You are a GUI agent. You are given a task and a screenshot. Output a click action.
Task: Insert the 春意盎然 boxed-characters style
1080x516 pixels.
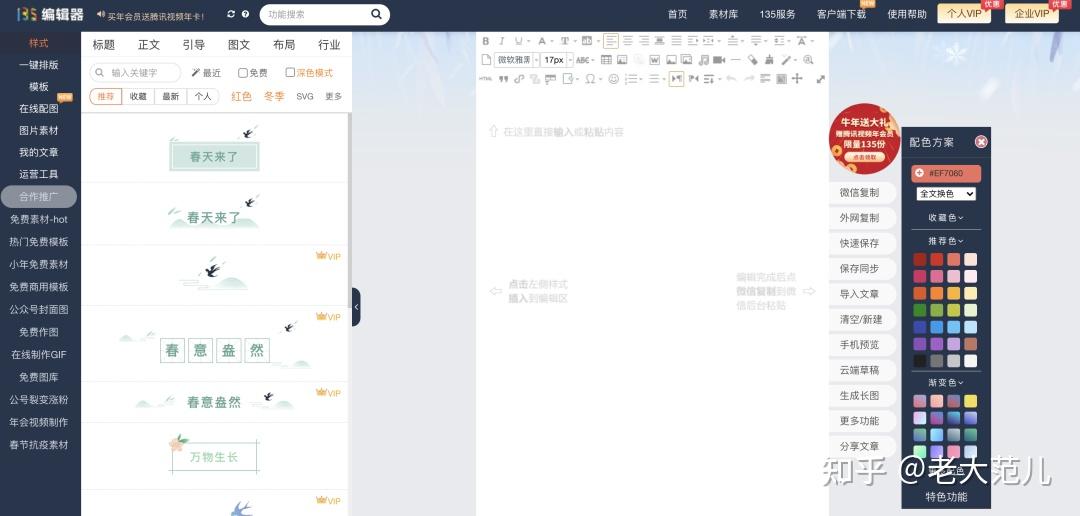point(214,344)
